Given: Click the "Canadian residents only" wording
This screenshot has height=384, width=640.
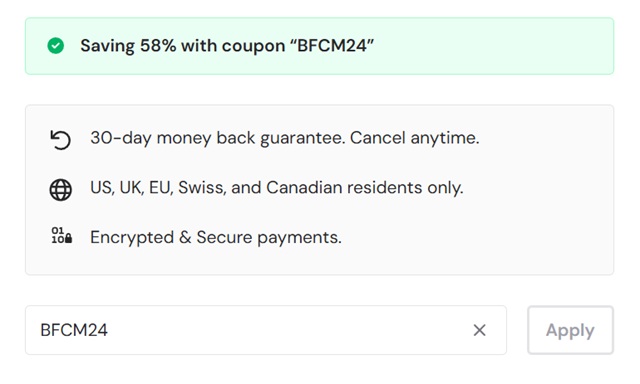Looking at the screenshot, I should click(364, 188).
